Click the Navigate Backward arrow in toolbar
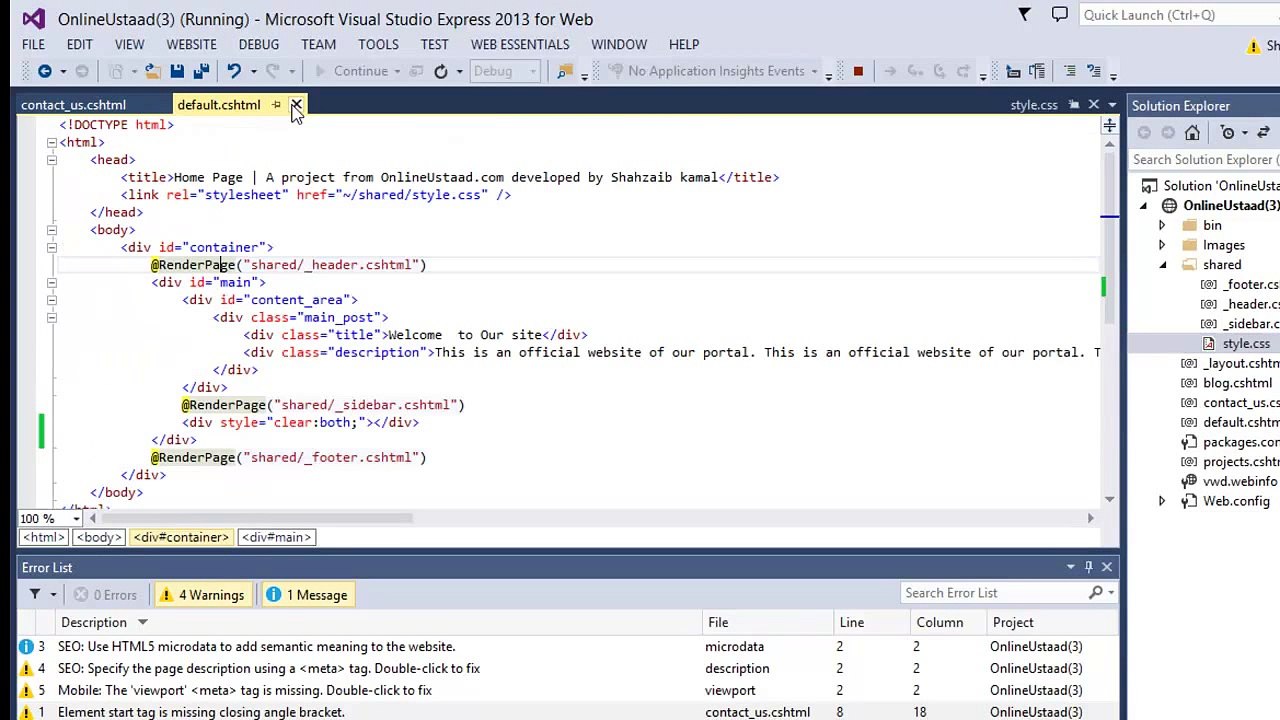Image resolution: width=1280 pixels, height=720 pixels. tap(45, 71)
